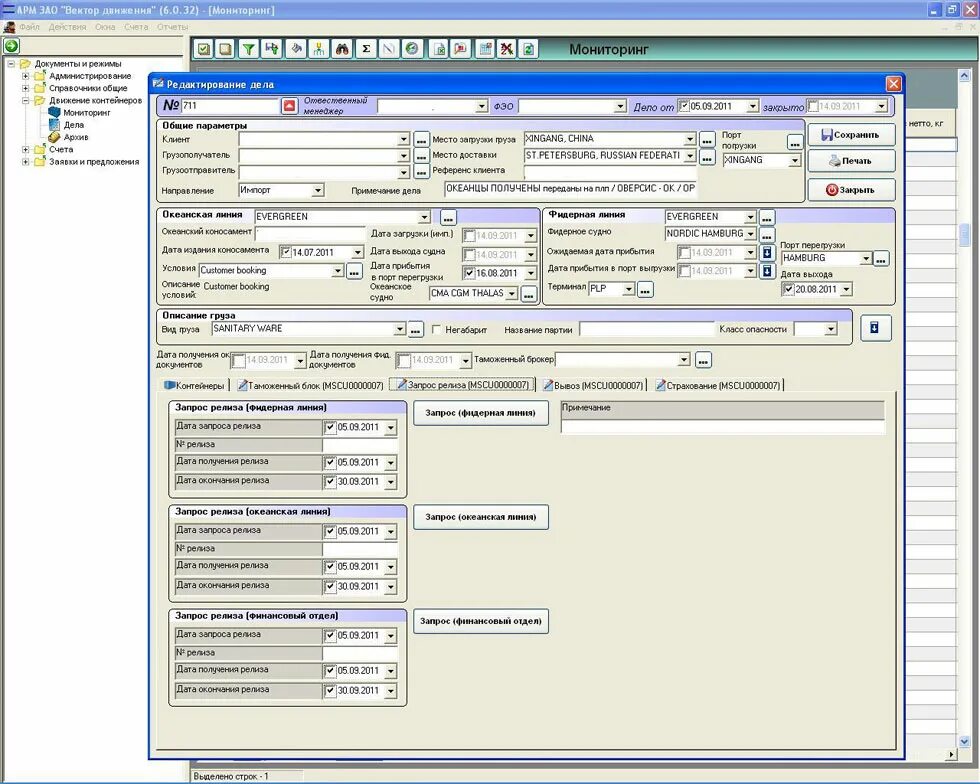Switch to Страхование (MSCU0000007) tab
Viewport: 980px width, 784px height.
[x=718, y=386]
